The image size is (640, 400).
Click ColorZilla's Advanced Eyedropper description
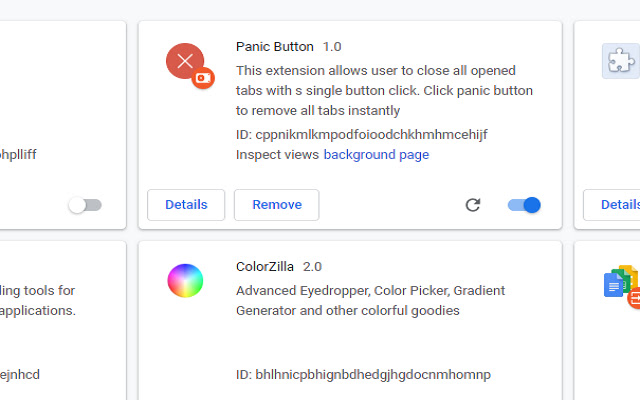370,300
